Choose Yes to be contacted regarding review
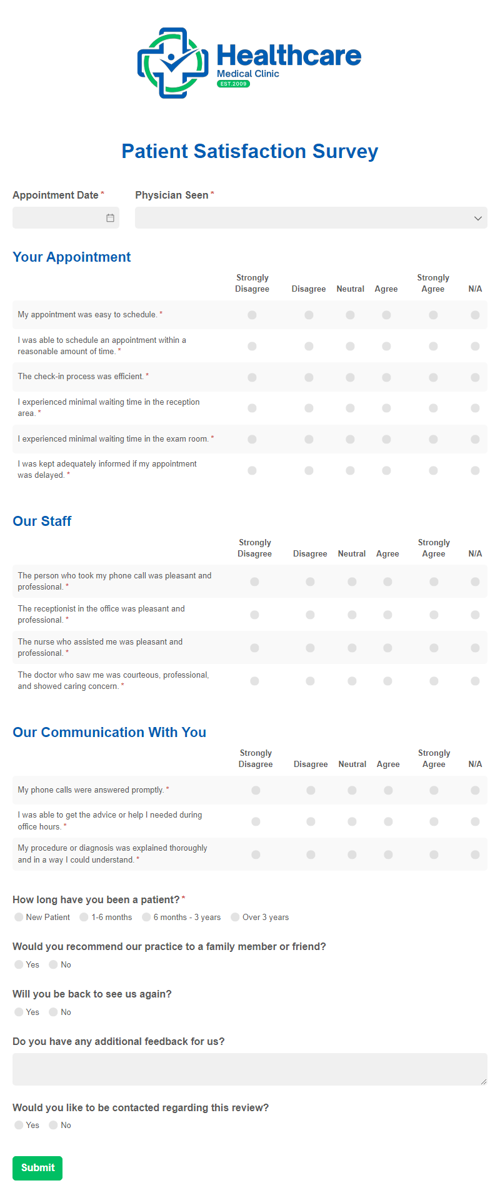 (x=18, y=1125)
